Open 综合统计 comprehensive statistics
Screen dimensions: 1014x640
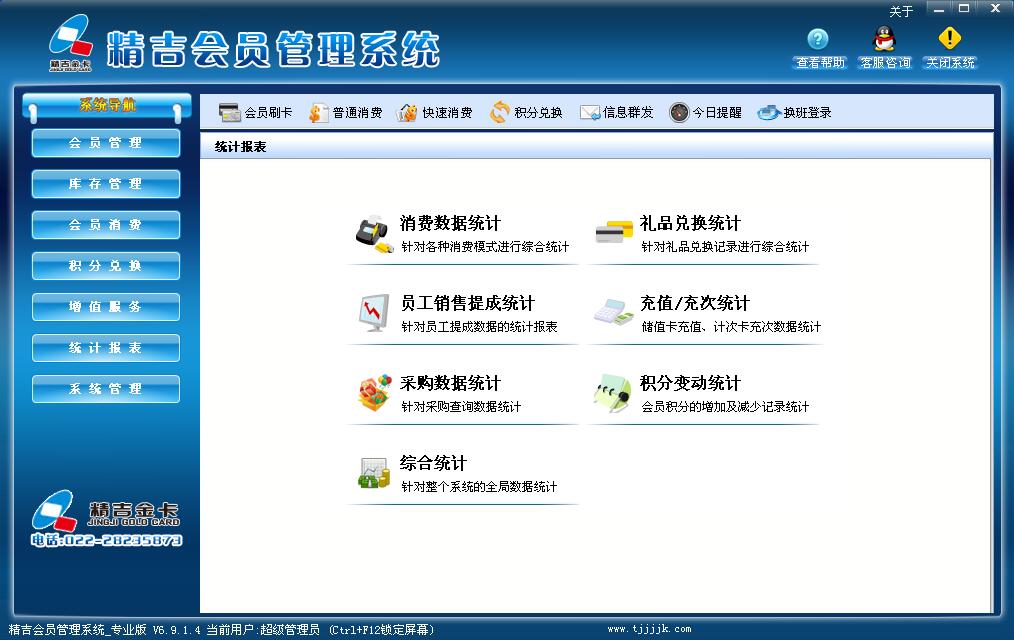433,464
